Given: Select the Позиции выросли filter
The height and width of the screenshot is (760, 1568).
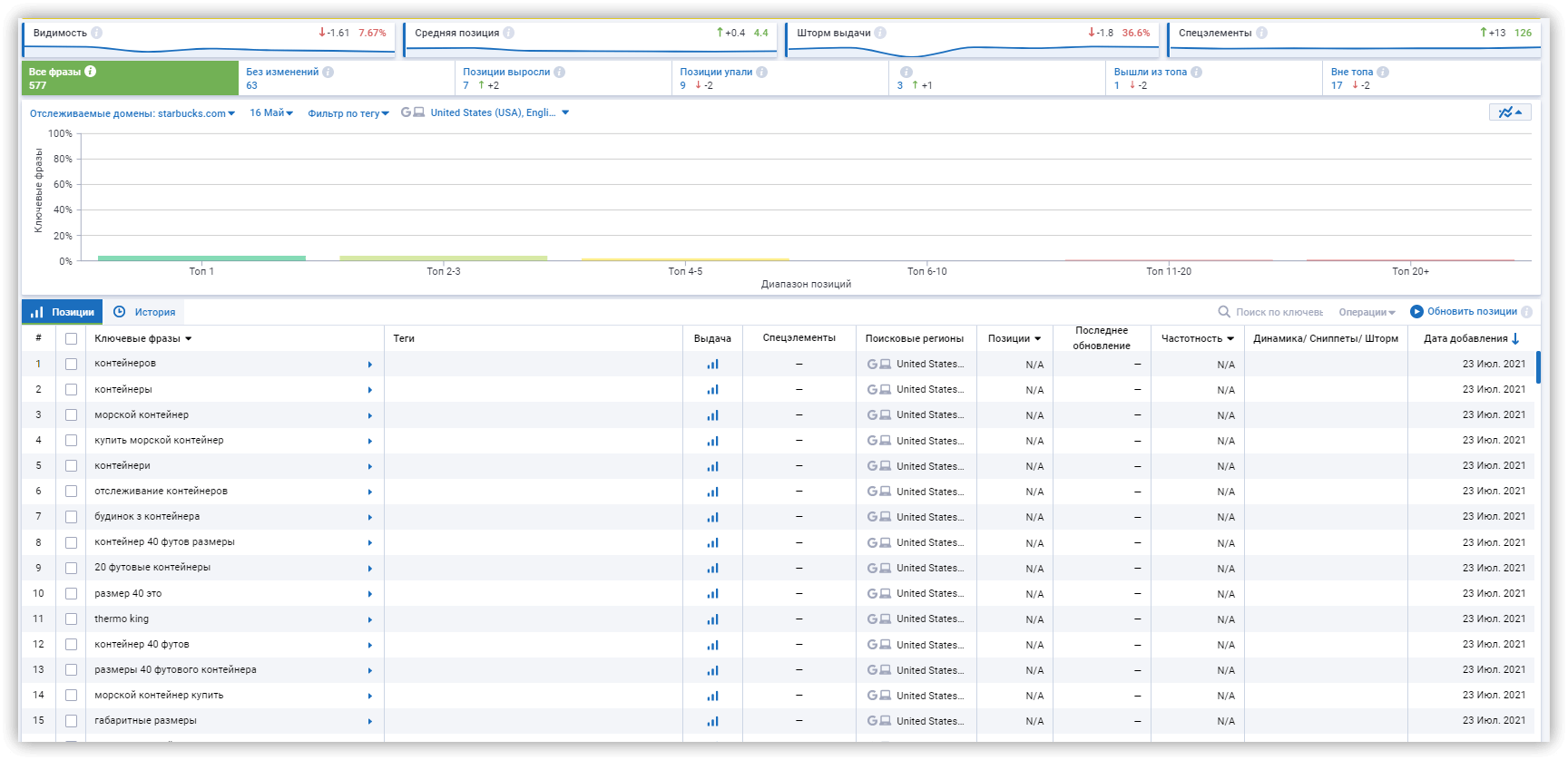Looking at the screenshot, I should [x=563, y=78].
